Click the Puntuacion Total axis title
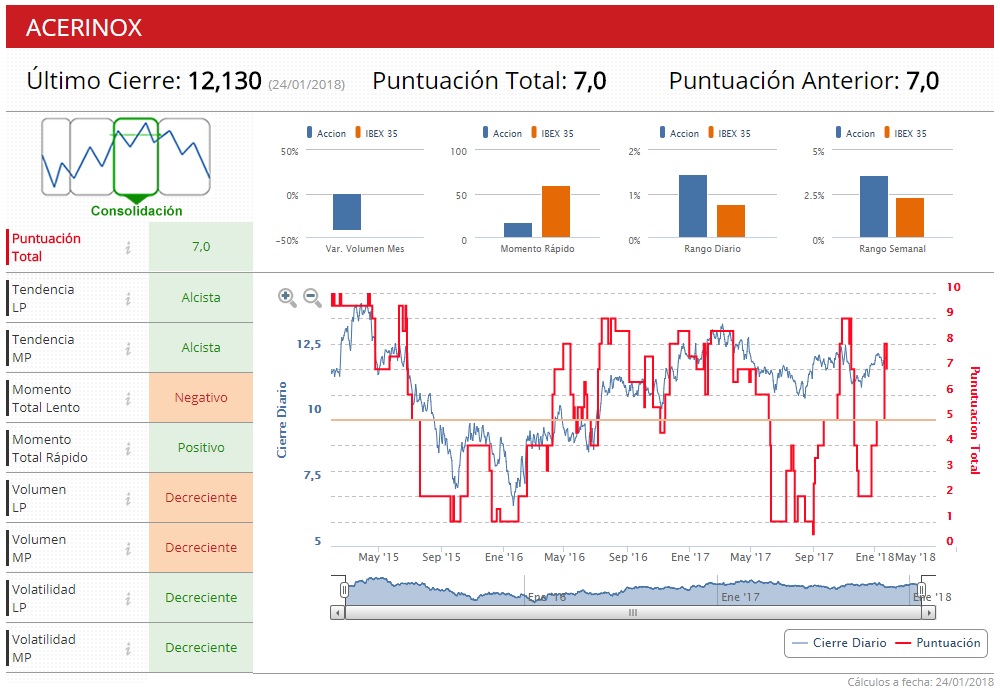The image size is (1000, 694). [974, 420]
